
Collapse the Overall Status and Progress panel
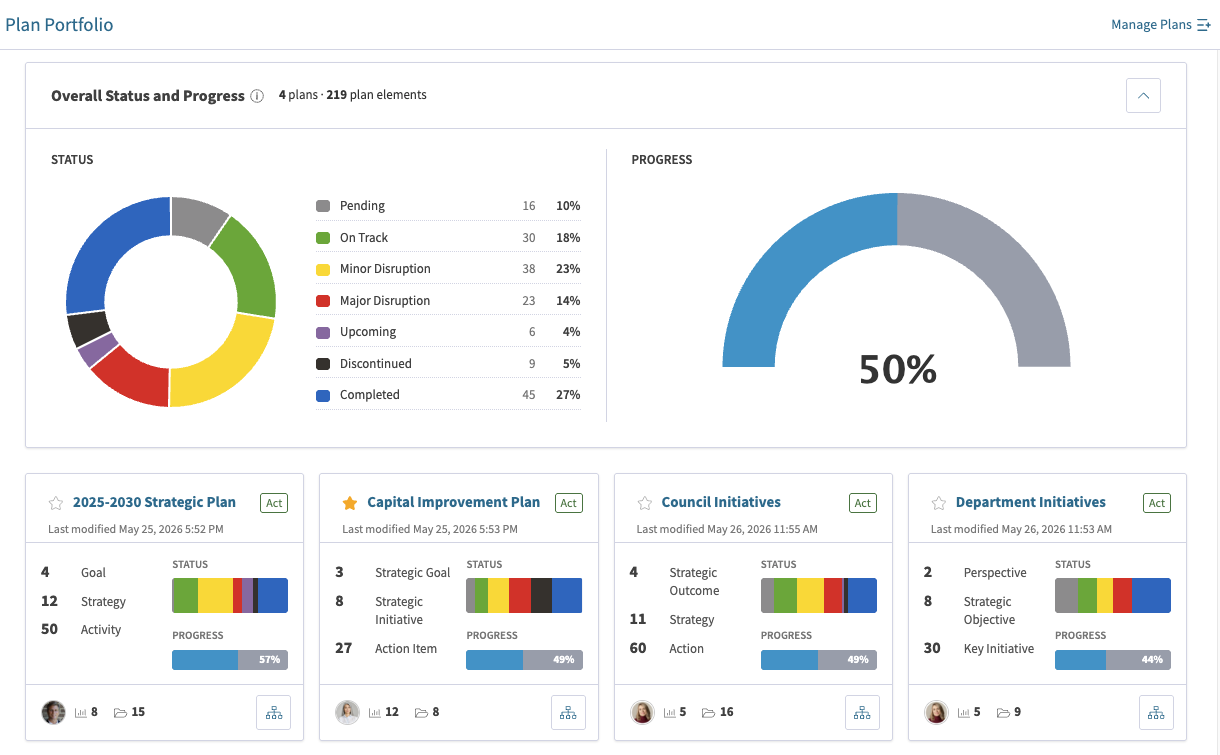(x=1143, y=96)
